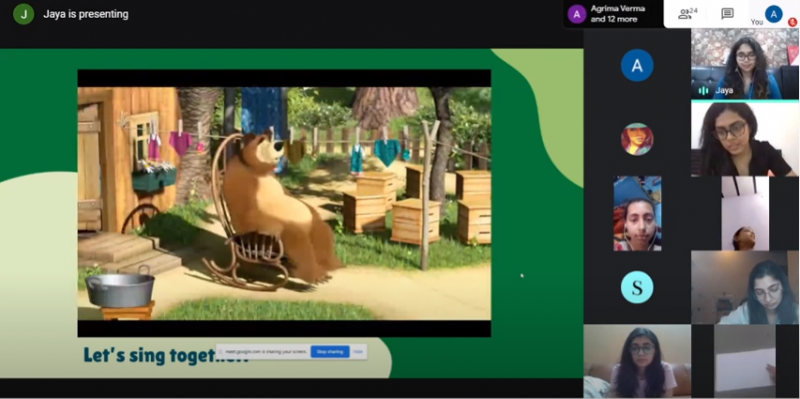The height and width of the screenshot is (399, 800).
Task: Select bottom tile of girl with glasses
Action: pyautogui.click(x=637, y=361)
